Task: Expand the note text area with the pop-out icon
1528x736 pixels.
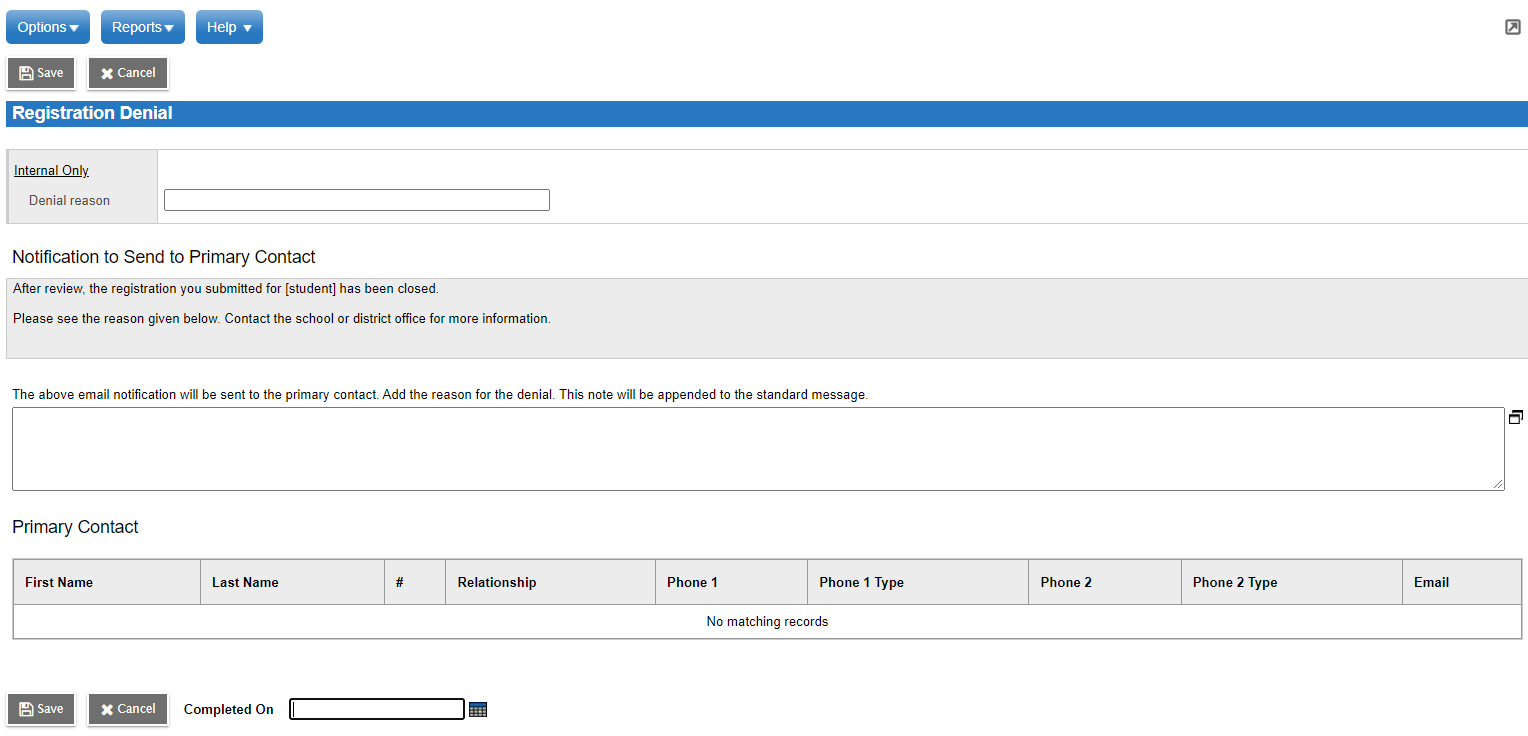Action: point(1515,417)
